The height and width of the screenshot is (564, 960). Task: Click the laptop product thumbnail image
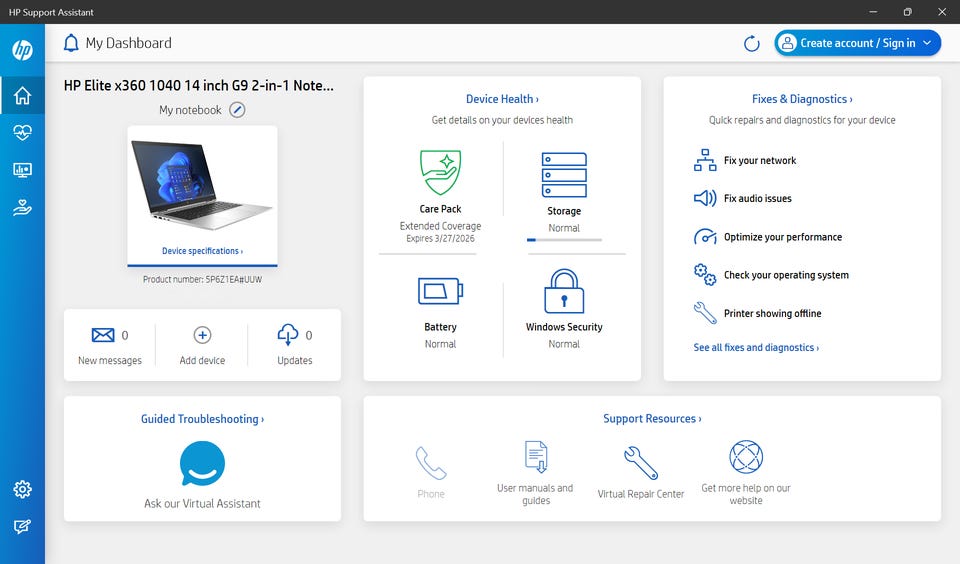point(202,184)
